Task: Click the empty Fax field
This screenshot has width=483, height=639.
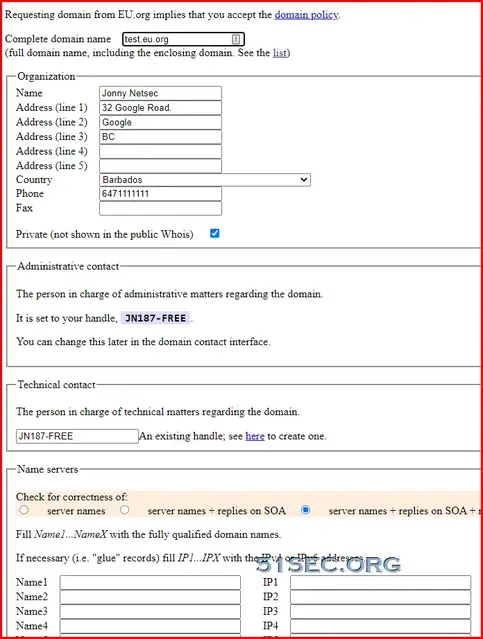Action: pyautogui.click(x=161, y=208)
